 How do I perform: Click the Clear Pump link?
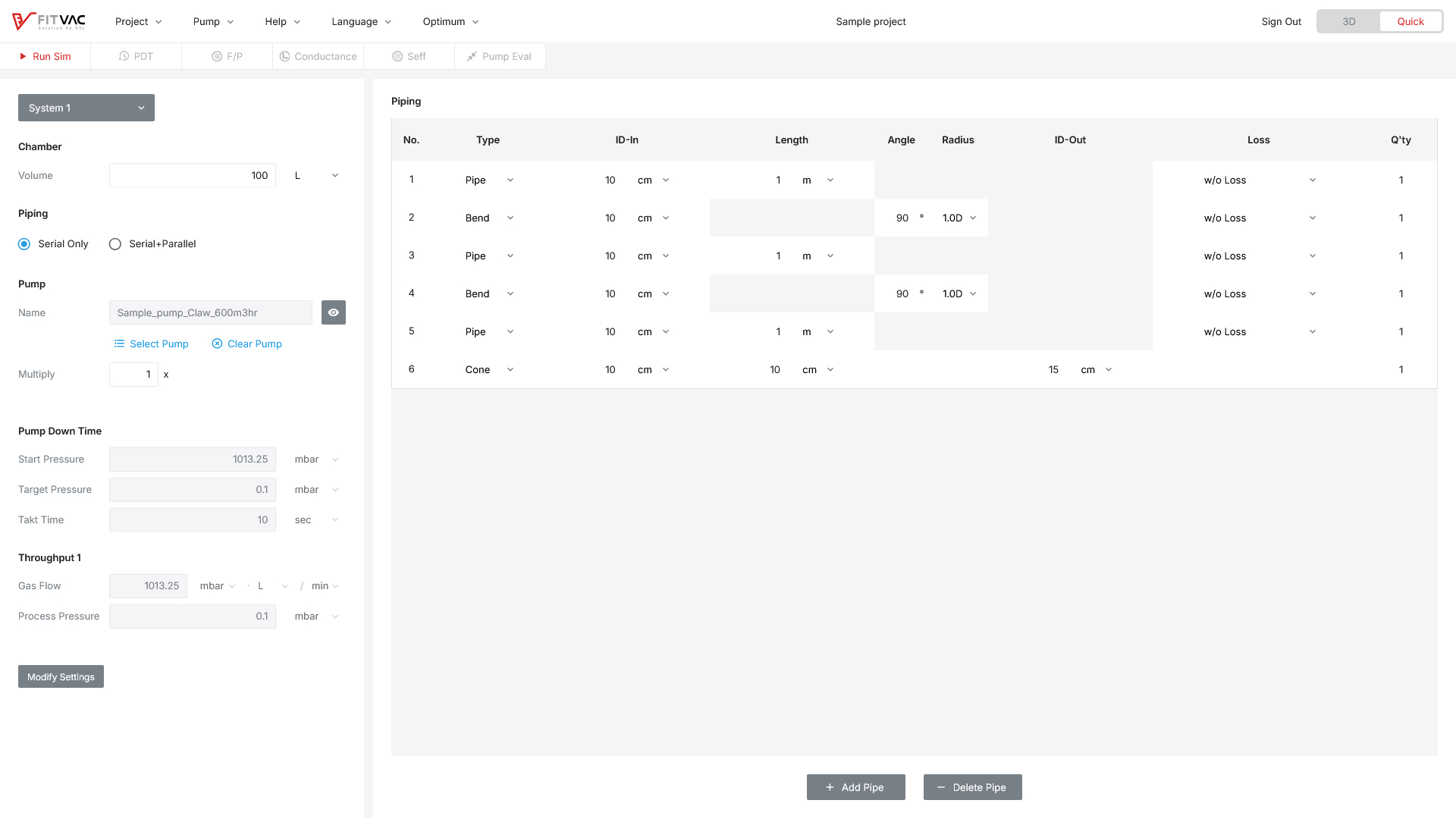click(247, 344)
